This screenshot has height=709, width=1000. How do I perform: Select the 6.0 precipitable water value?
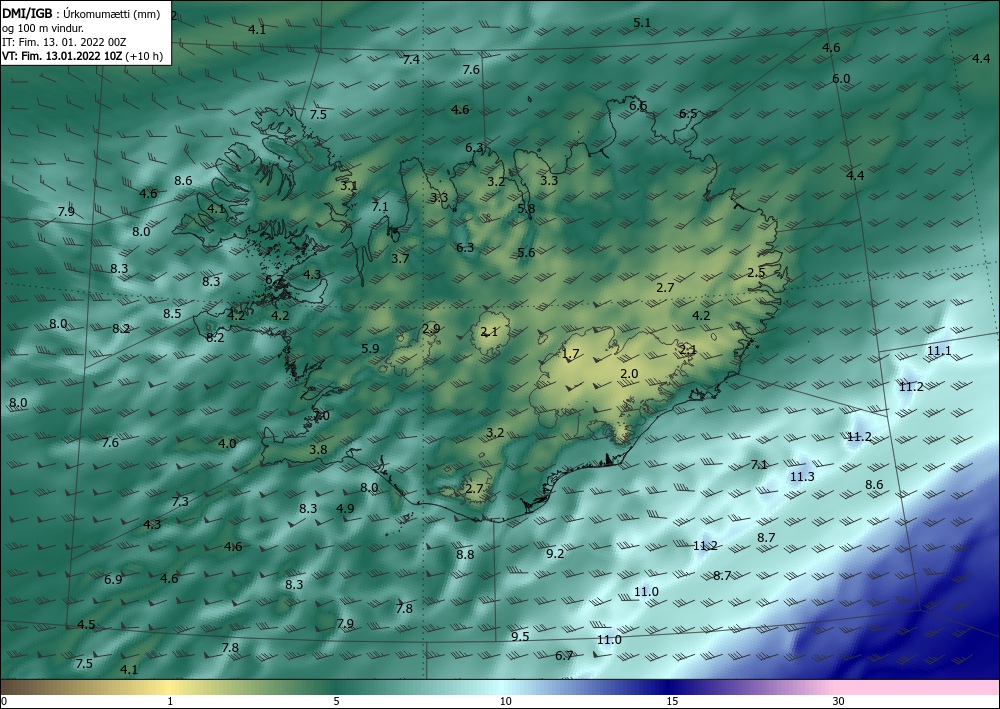point(841,78)
